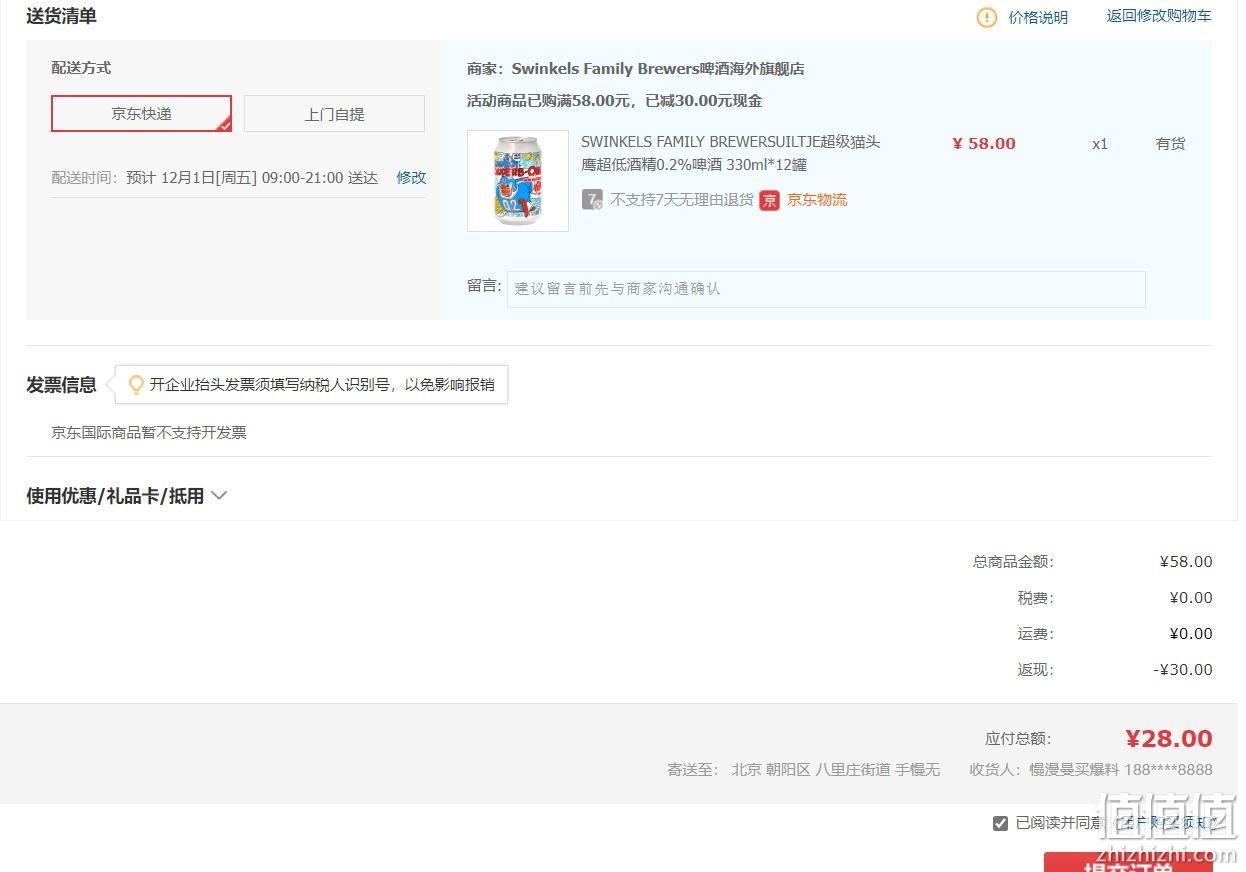
Task: Click 修改 to change delivery time
Action: point(411,178)
